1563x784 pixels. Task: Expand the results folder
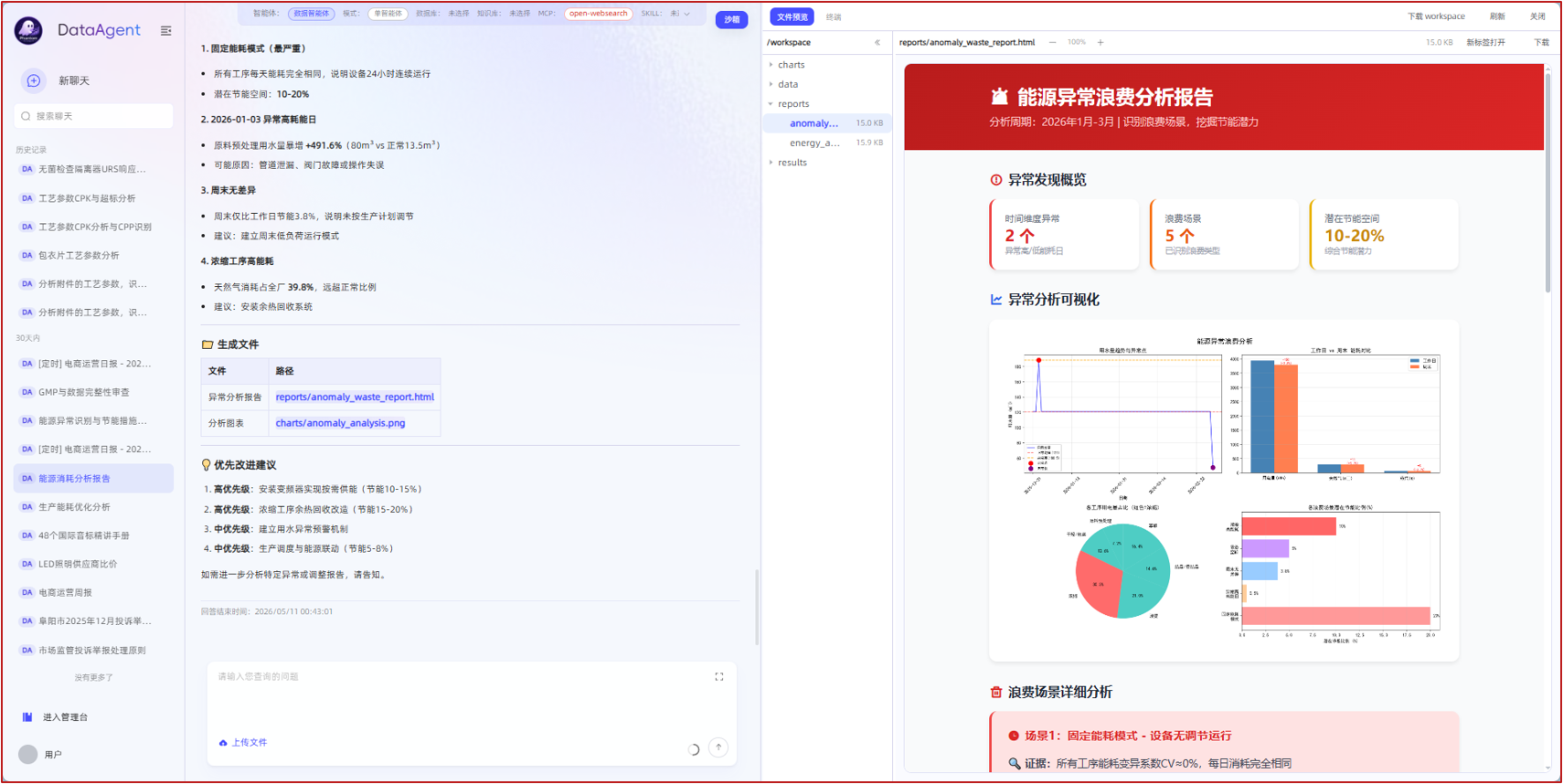coord(792,163)
